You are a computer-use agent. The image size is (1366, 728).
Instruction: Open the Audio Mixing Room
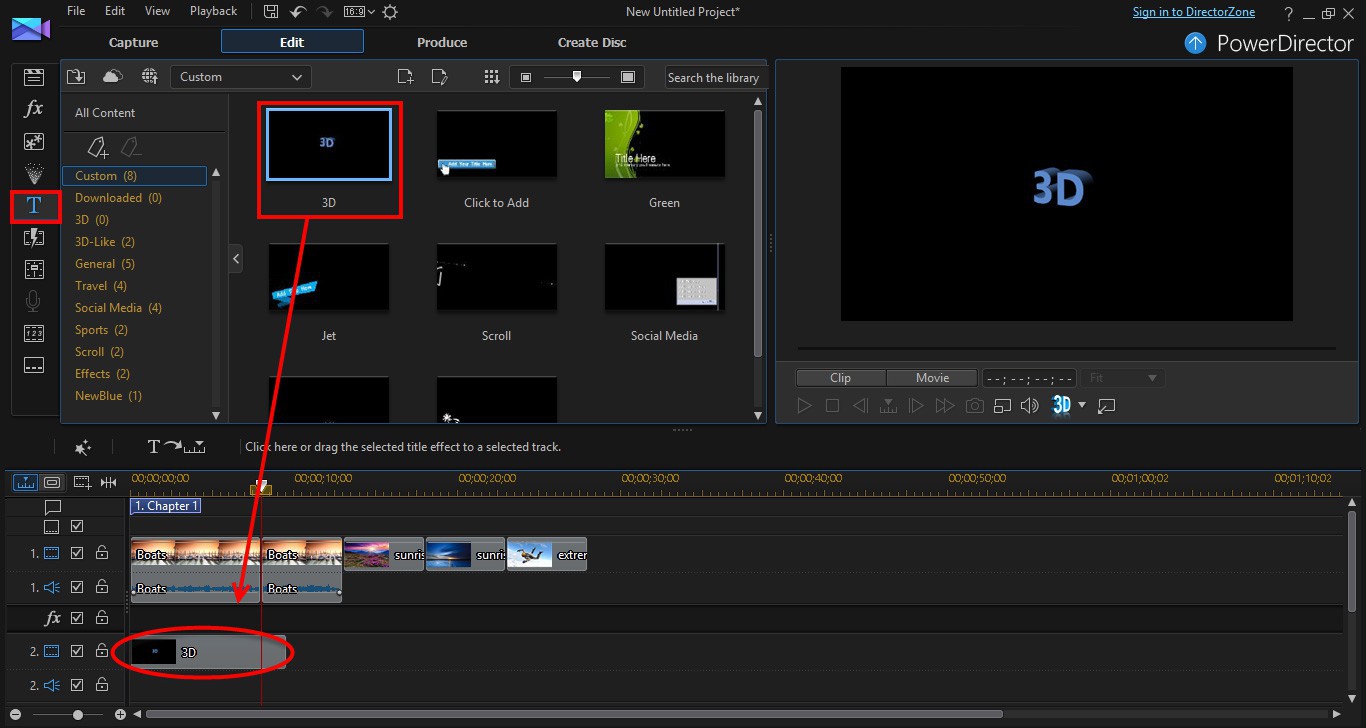pyautogui.click(x=34, y=269)
